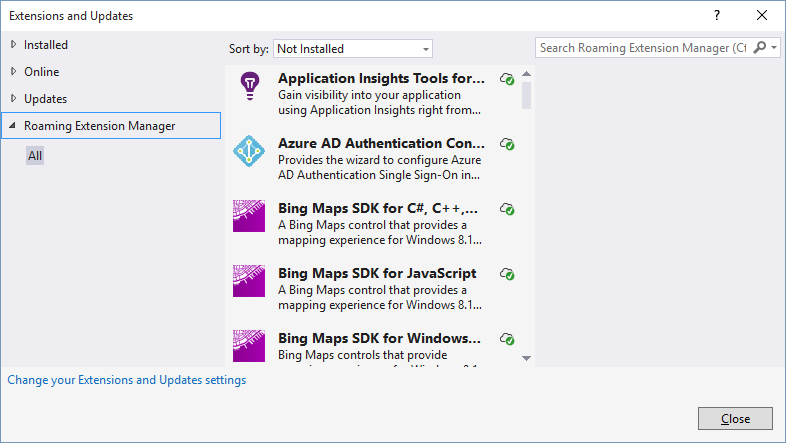Toggle roaming status for Bing Maps C# SDK
786x443 pixels.
(x=507, y=209)
